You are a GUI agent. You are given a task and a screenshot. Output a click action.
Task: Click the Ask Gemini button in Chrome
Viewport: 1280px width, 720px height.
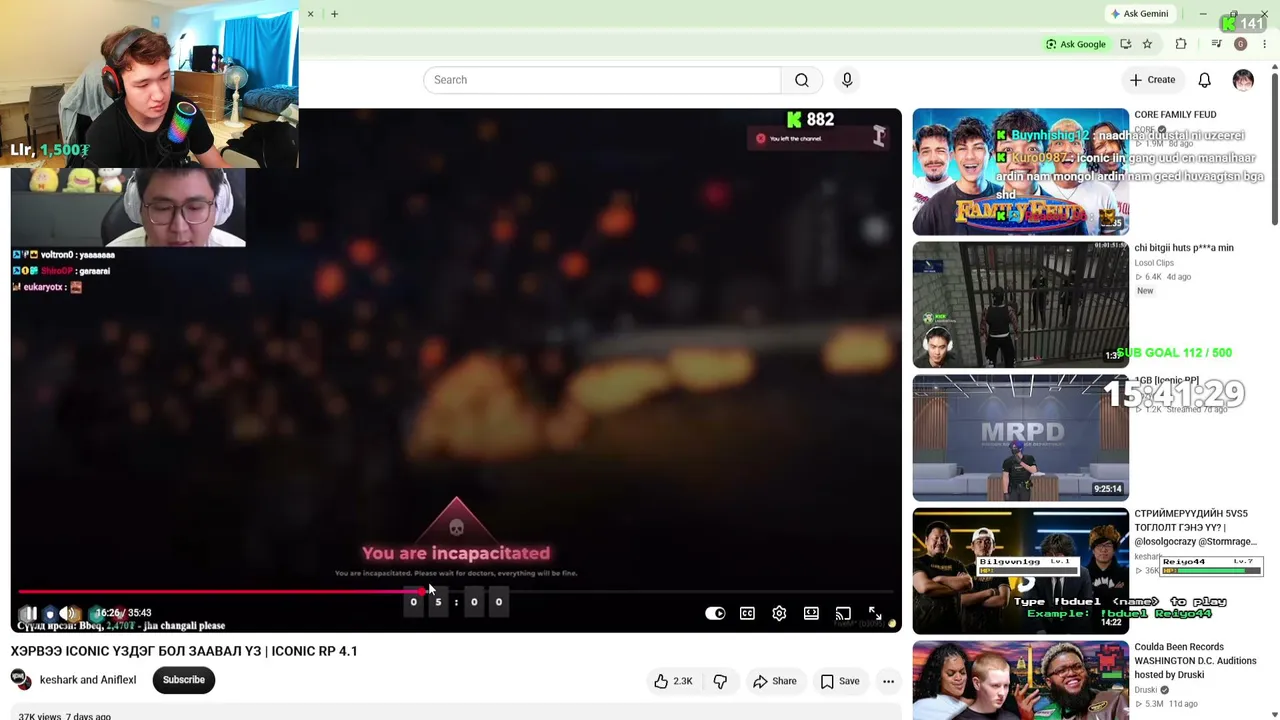1139,14
